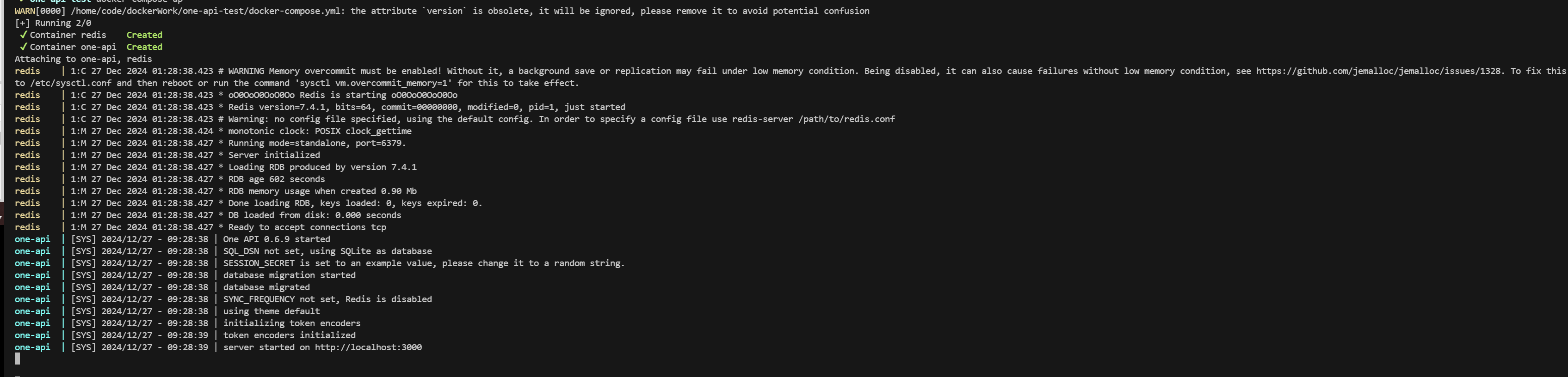Click the green checkmark beside Container one-api
This screenshot has height=377, width=1568.
tap(24, 47)
